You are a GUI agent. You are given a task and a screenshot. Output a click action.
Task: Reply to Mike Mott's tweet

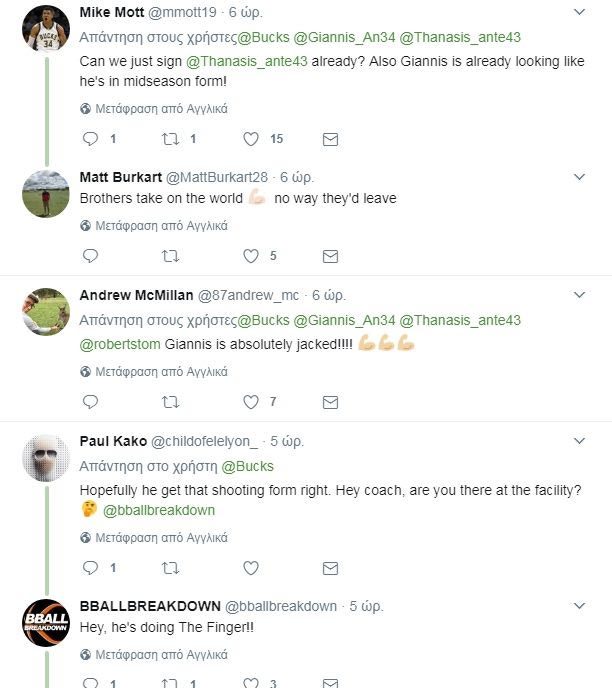(90, 139)
